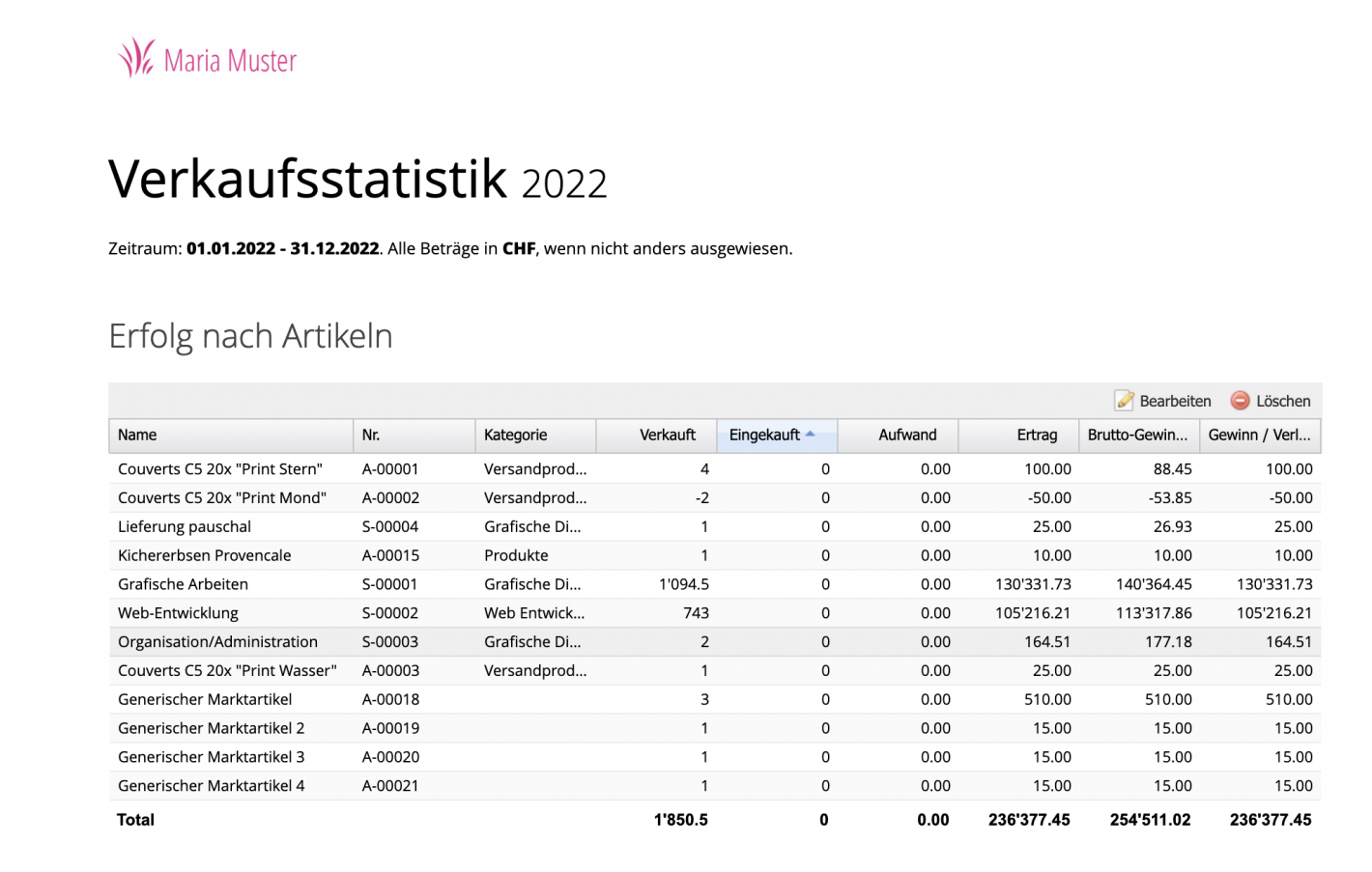The height and width of the screenshot is (872, 1372).
Task: Expand the truncated Versandprod... category entry
Action: tap(533, 469)
